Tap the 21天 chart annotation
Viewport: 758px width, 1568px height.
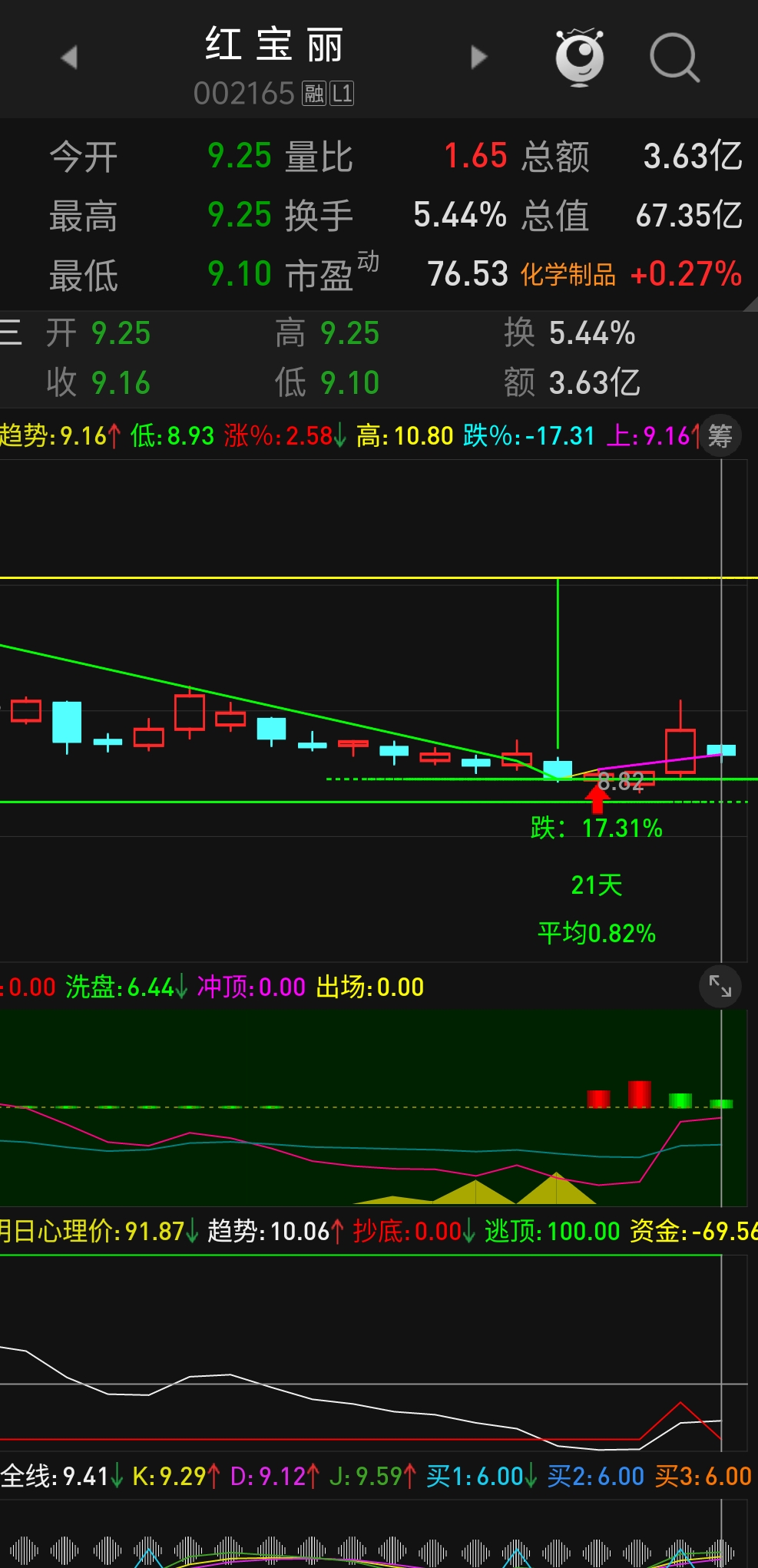click(597, 885)
